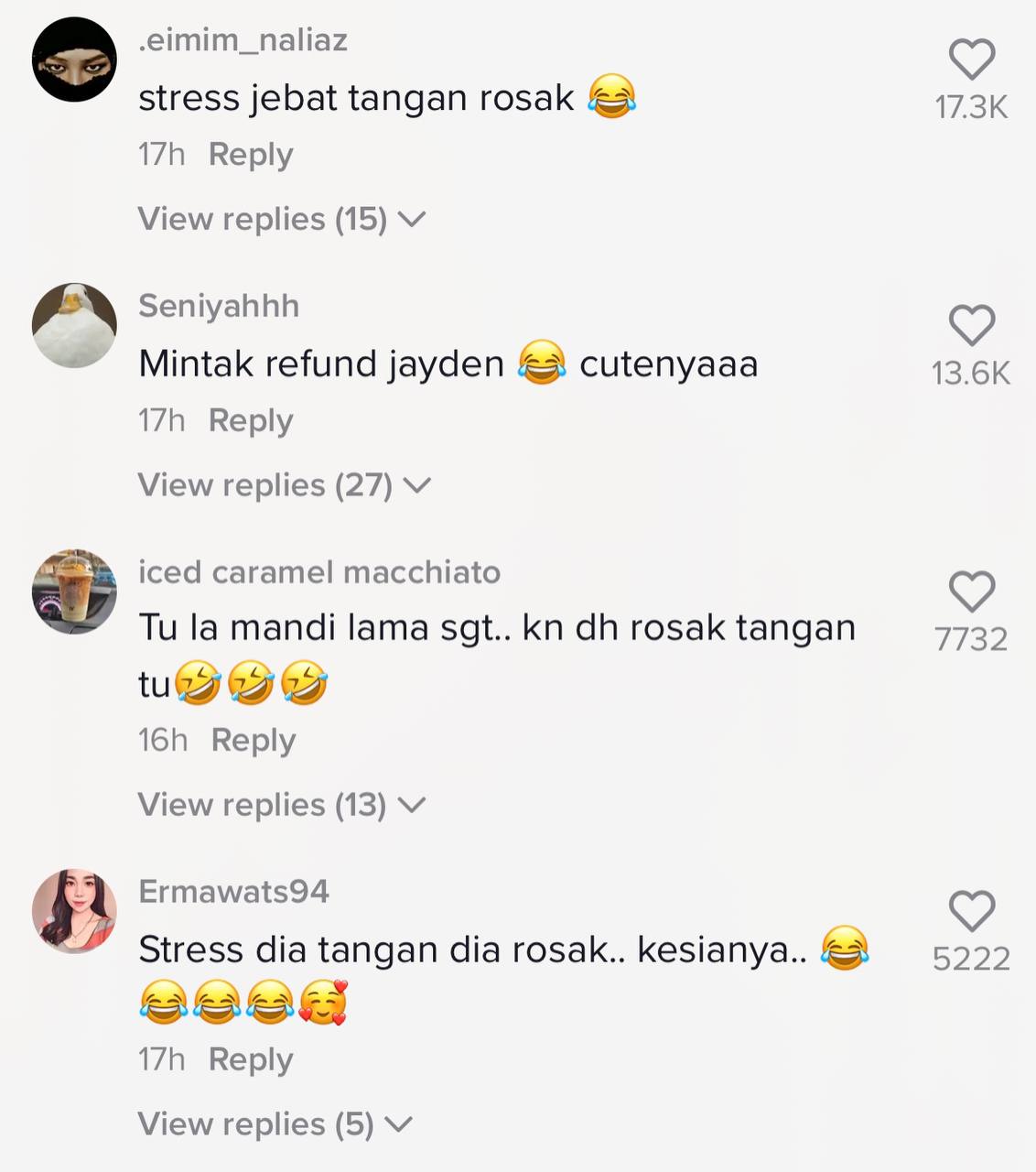The height and width of the screenshot is (1172, 1036).
Task: Reply to the 'stress jebat tangan rosak' comment
Action: 251,155
